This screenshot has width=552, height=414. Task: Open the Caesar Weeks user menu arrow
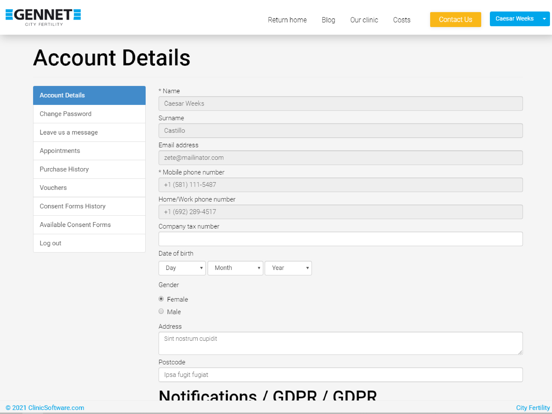(544, 19)
